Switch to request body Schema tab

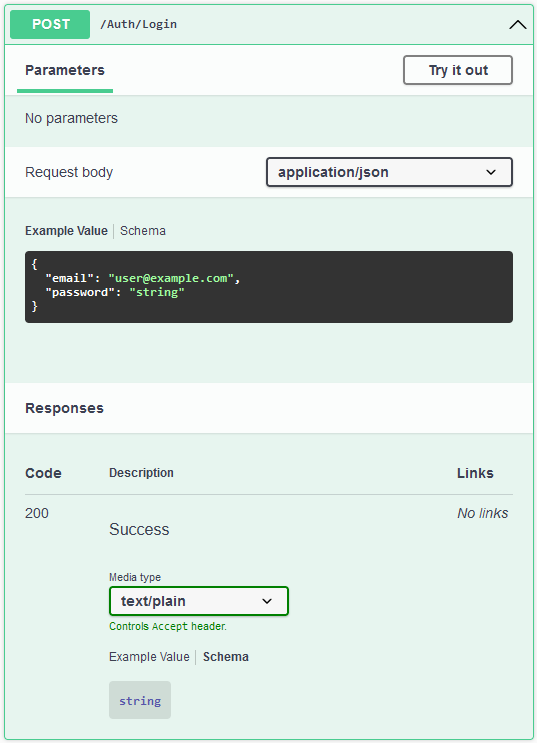click(143, 231)
